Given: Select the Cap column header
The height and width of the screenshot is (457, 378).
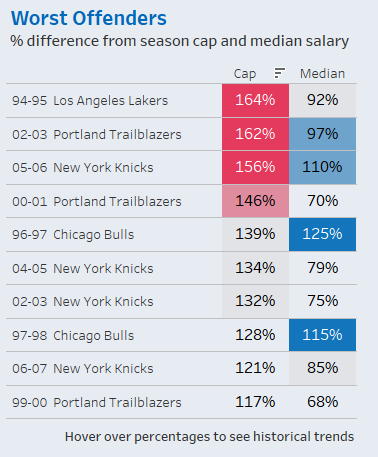Looking at the screenshot, I should tap(245, 74).
